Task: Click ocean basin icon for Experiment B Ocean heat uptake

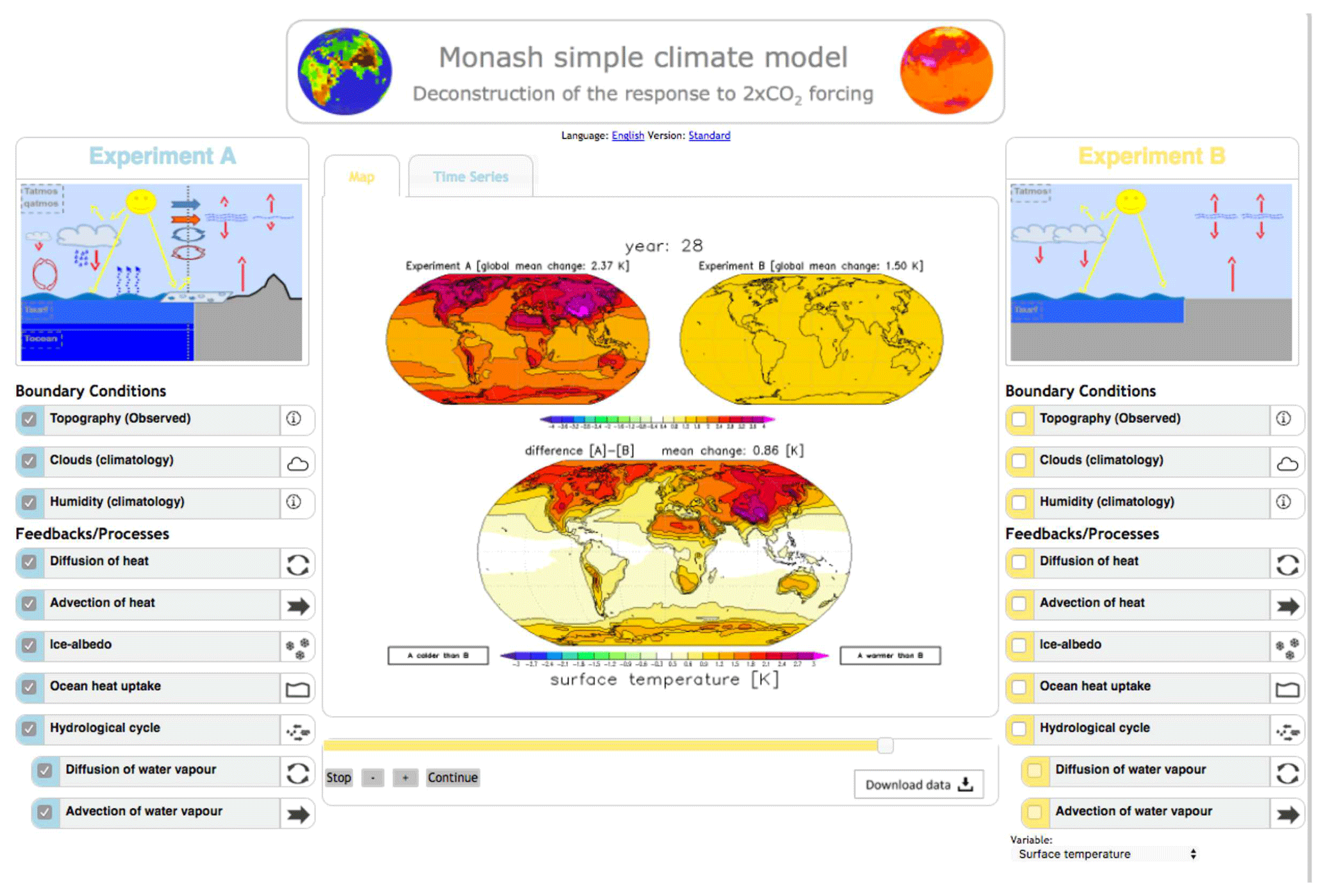Action: click(x=1287, y=689)
